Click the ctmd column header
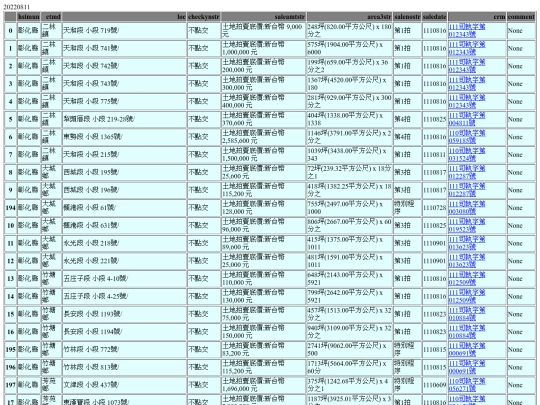This screenshot has height=405, width=540. tap(51, 17)
